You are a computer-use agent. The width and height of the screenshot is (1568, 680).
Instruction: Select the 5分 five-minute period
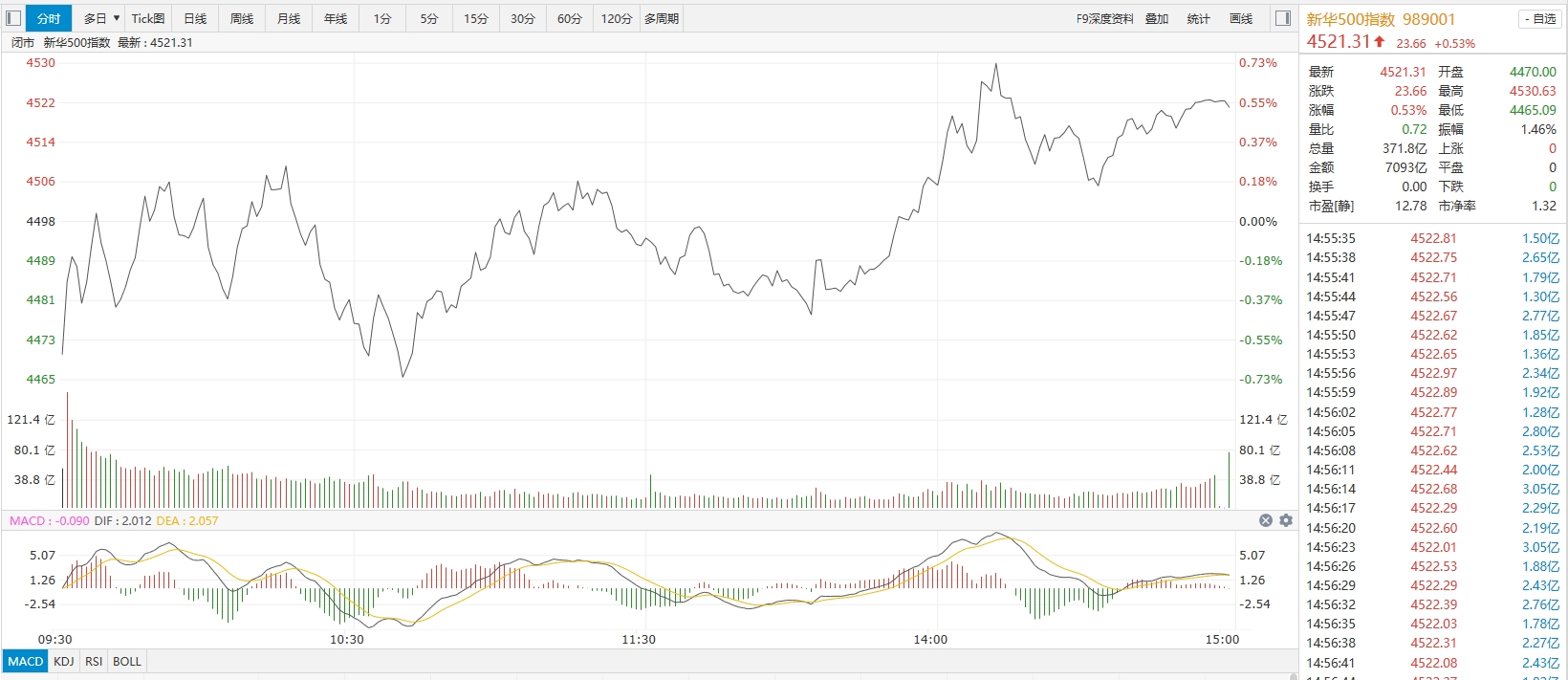pos(429,18)
